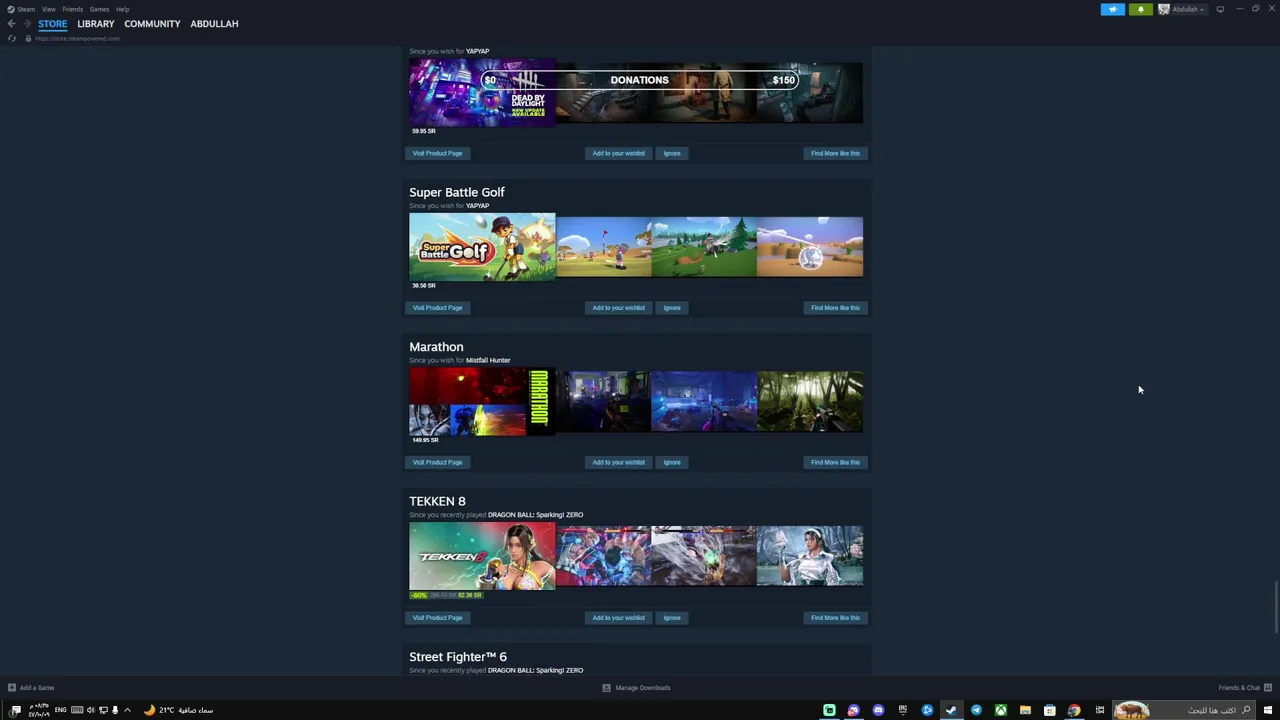Image resolution: width=1280 pixels, height=720 pixels.
Task: Click the store URL address text
Action: pyautogui.click(x=77, y=38)
